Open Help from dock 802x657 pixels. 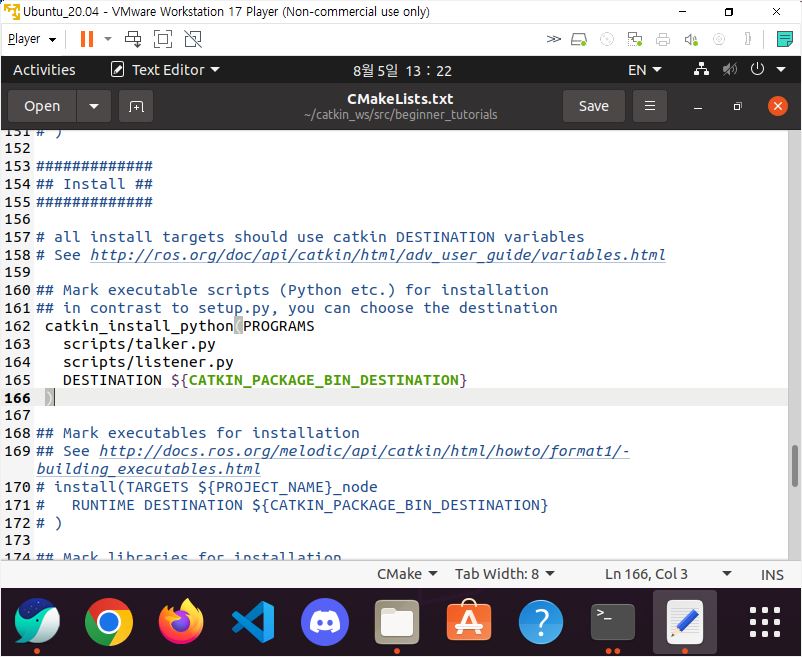click(x=541, y=622)
